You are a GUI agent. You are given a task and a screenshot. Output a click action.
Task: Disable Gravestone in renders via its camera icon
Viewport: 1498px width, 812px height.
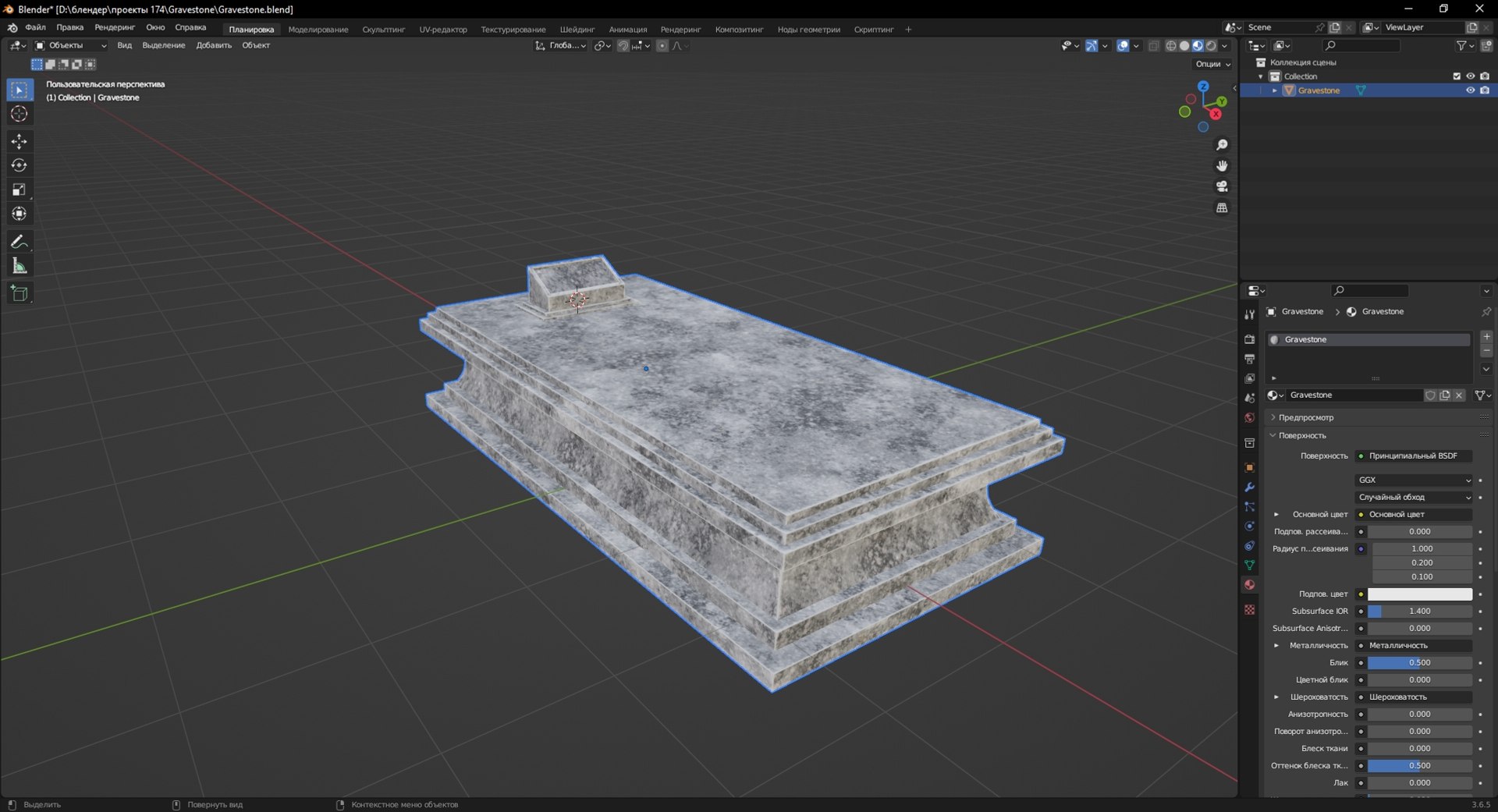point(1485,90)
